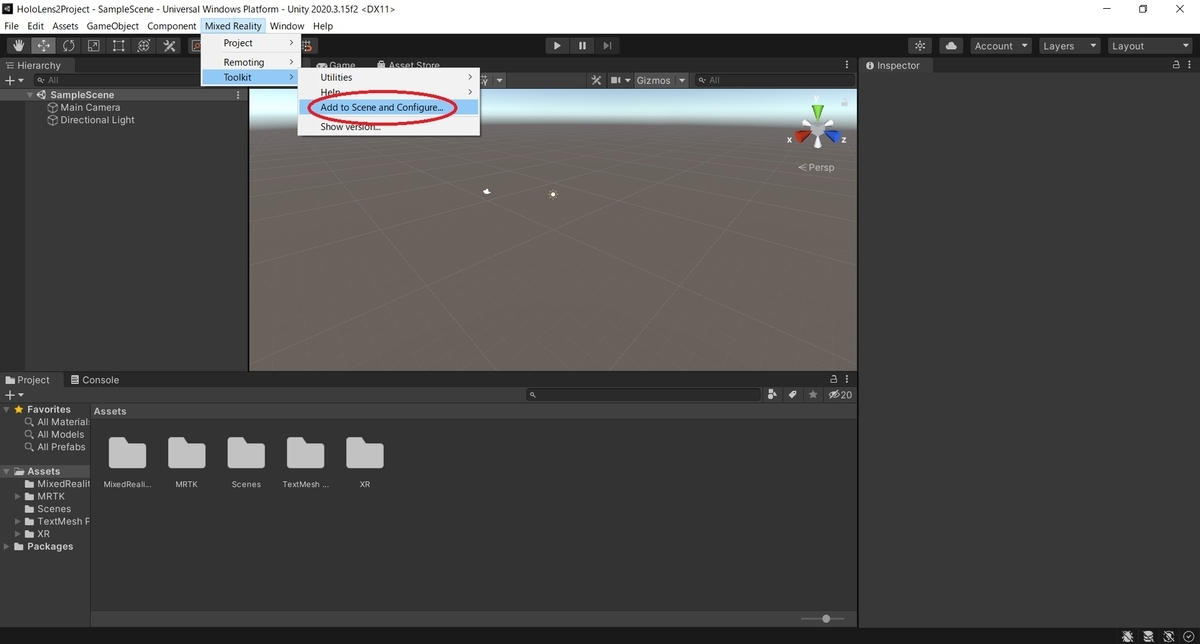Open SampleScene options kebab menu
This screenshot has width=1200, height=644.
(238, 95)
